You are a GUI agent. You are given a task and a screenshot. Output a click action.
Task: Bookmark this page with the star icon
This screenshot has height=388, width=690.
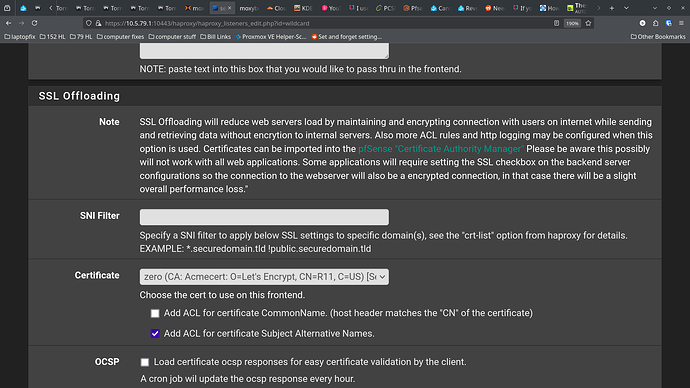(x=588, y=23)
